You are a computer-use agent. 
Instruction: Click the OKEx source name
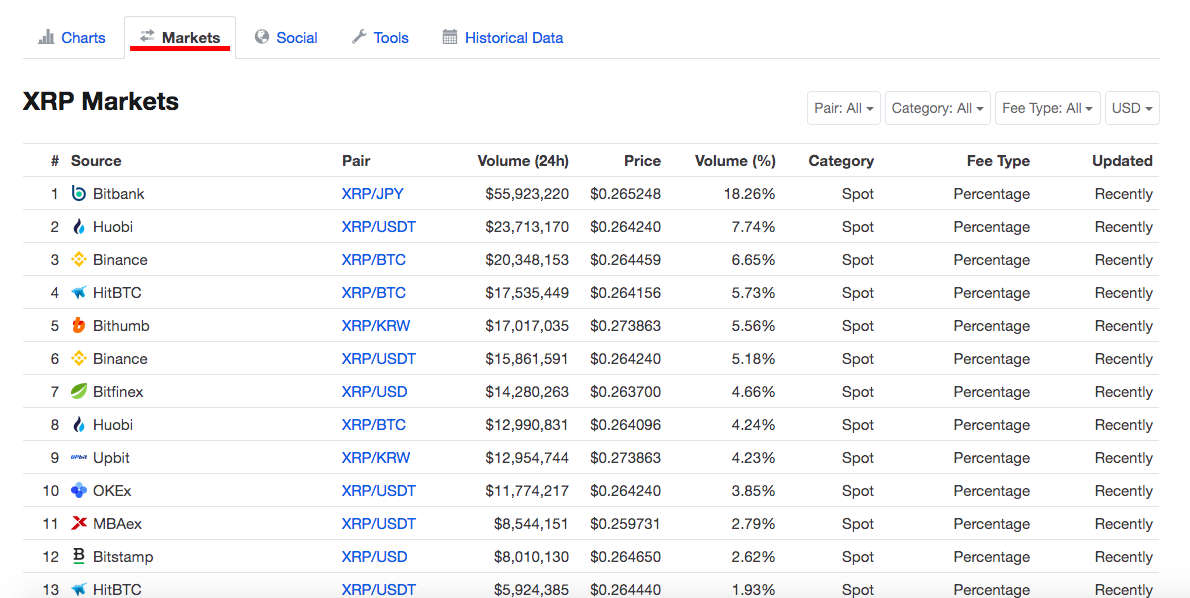pos(112,491)
